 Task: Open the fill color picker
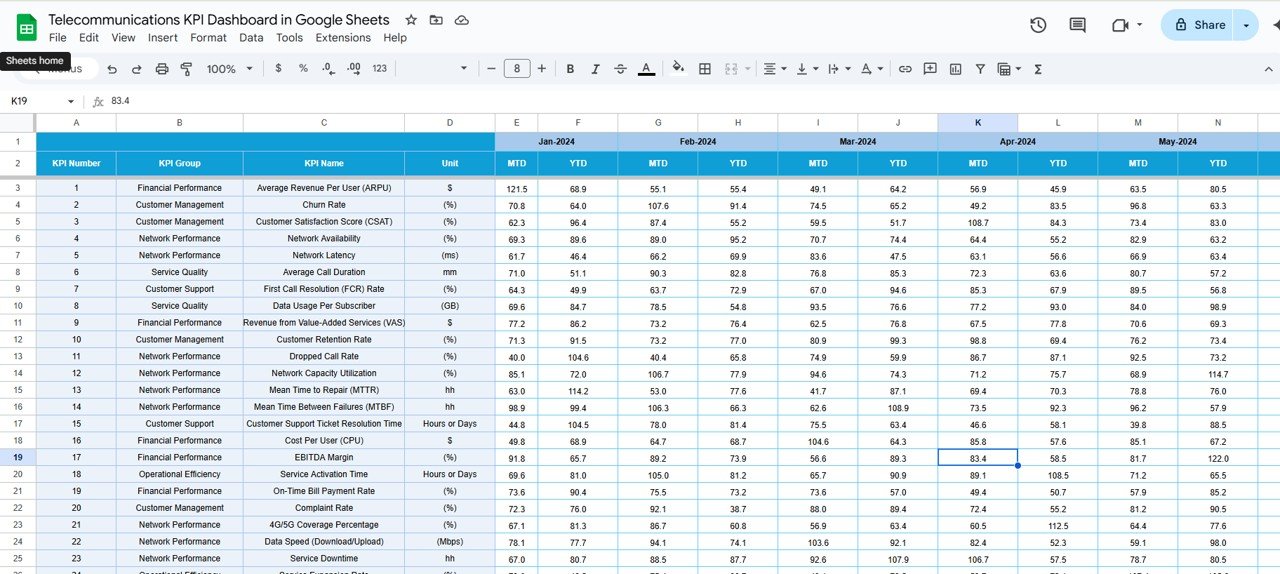pos(678,69)
